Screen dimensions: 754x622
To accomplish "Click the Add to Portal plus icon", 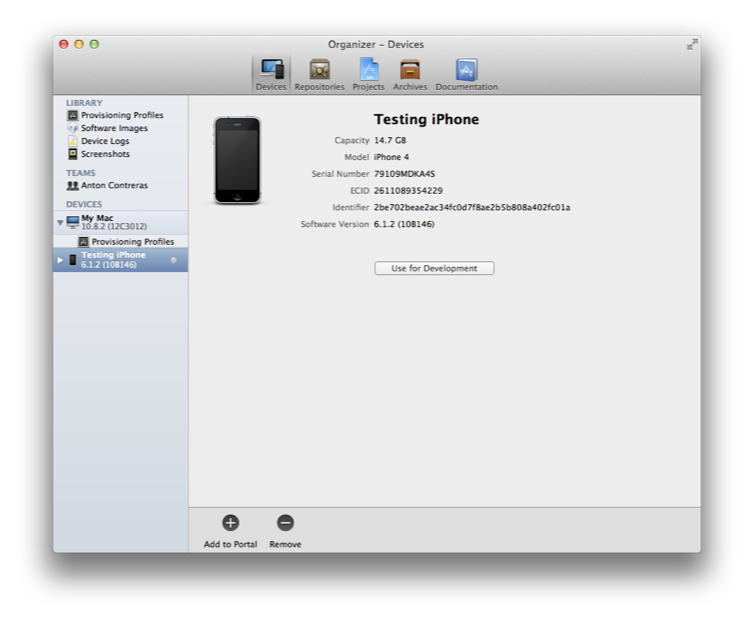I will point(230,523).
